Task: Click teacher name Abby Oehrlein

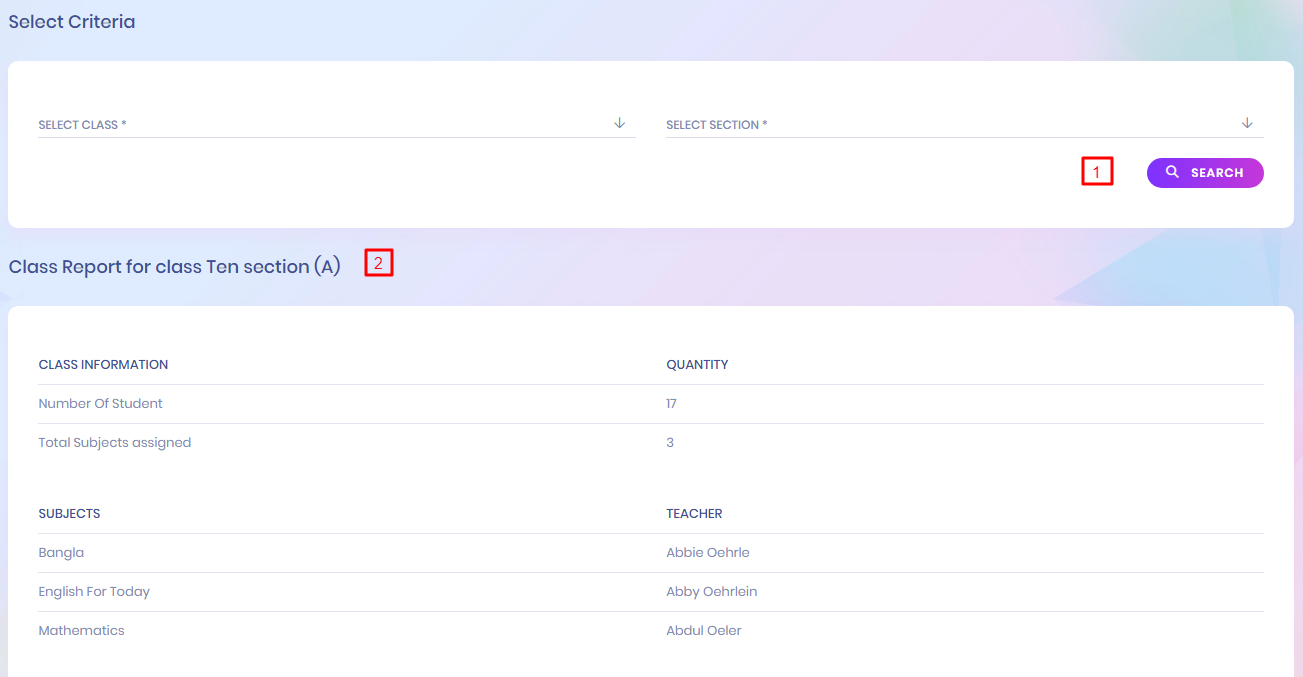Action: tap(711, 592)
